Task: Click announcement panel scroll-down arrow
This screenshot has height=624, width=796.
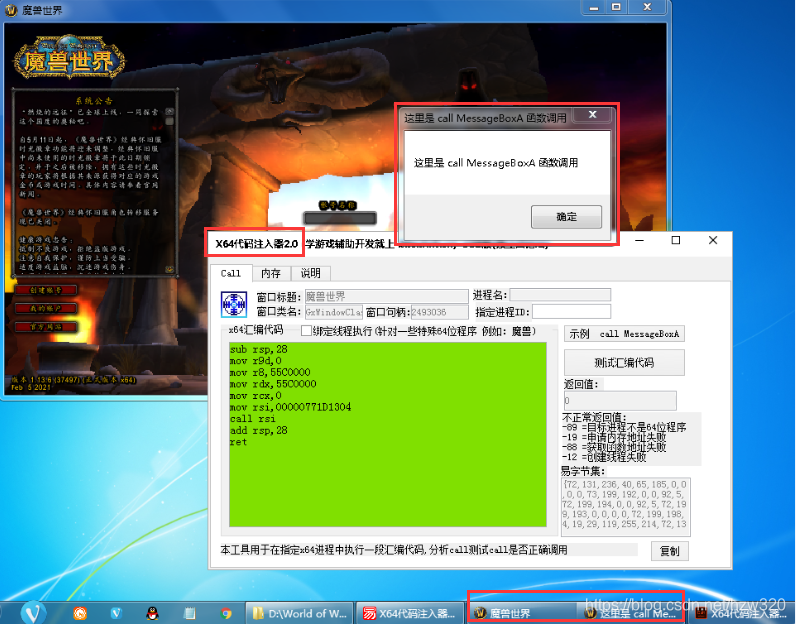Action: [x=170, y=269]
